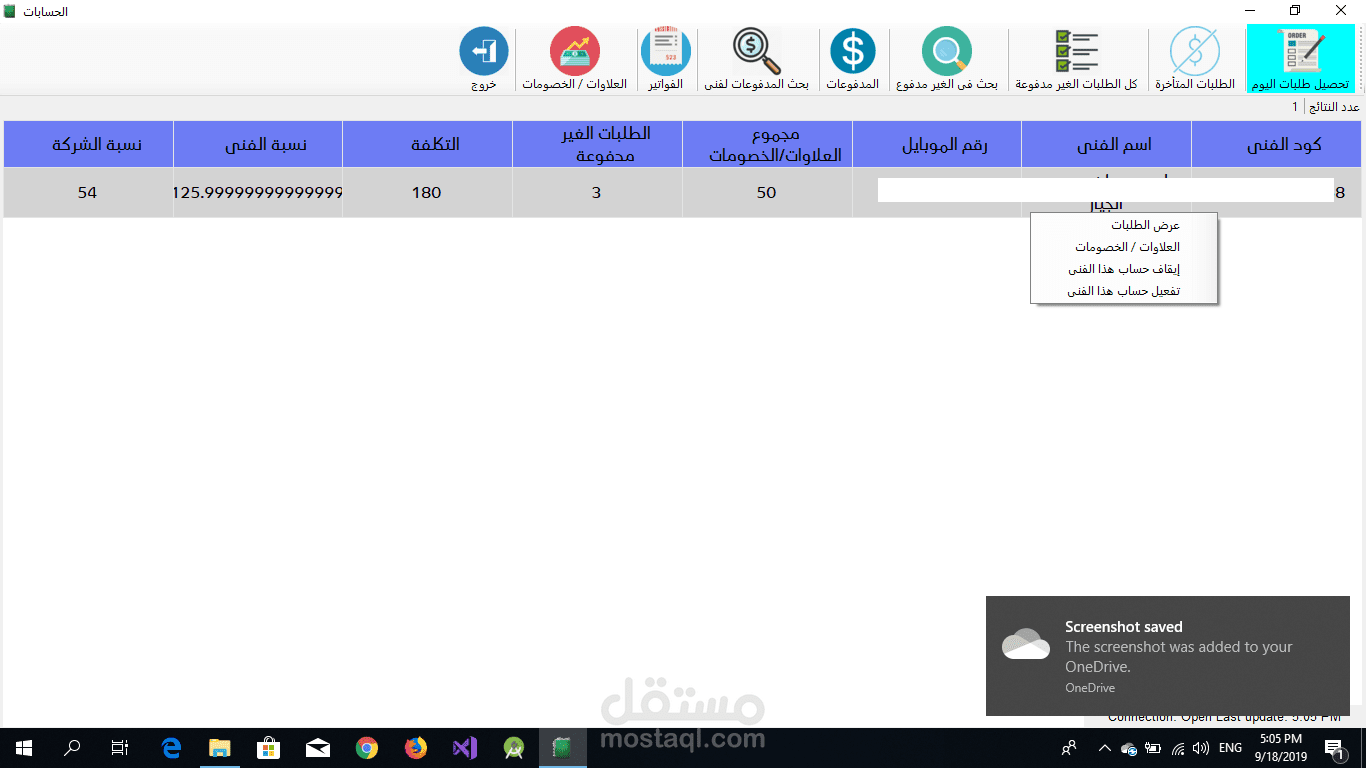Viewport: 1366px width, 768px height.
Task: Show كل الطلبات الغير مدفوعة checklist icon
Action: (1076, 59)
